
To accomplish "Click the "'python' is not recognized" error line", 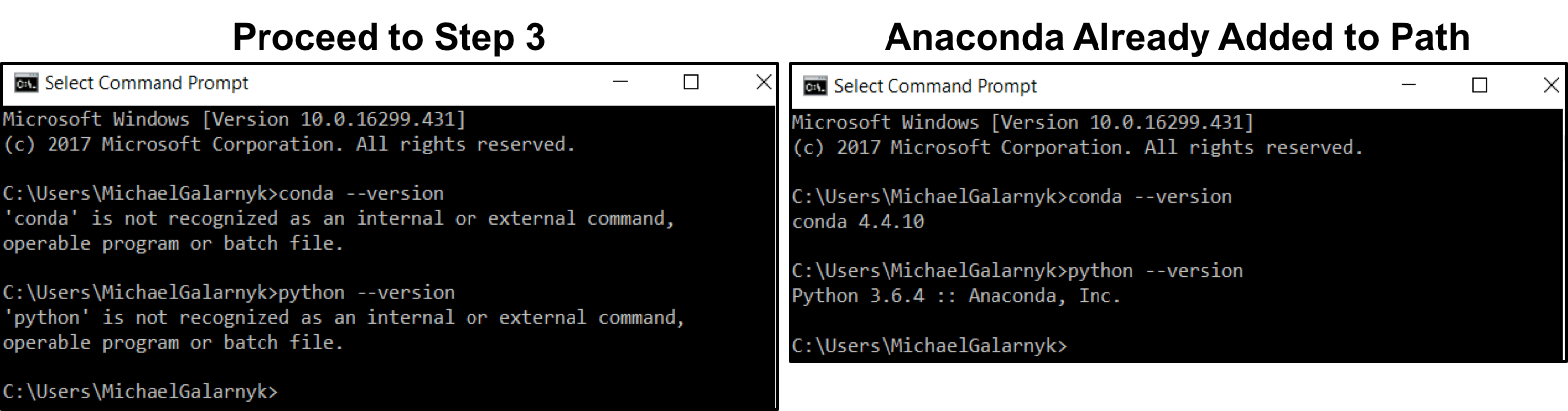I will (x=344, y=318).
